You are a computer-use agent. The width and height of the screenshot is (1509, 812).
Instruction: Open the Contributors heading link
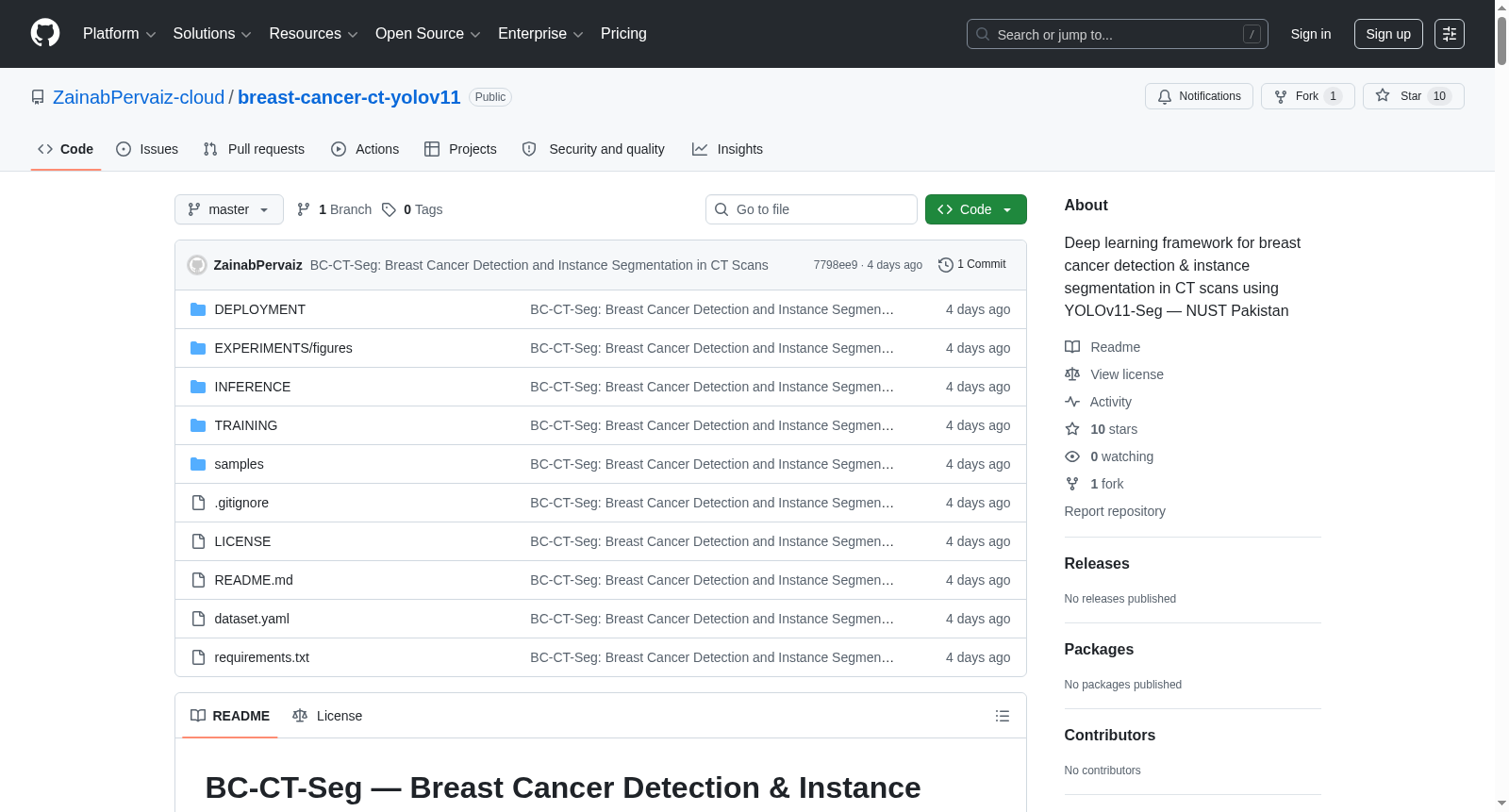(x=1110, y=735)
